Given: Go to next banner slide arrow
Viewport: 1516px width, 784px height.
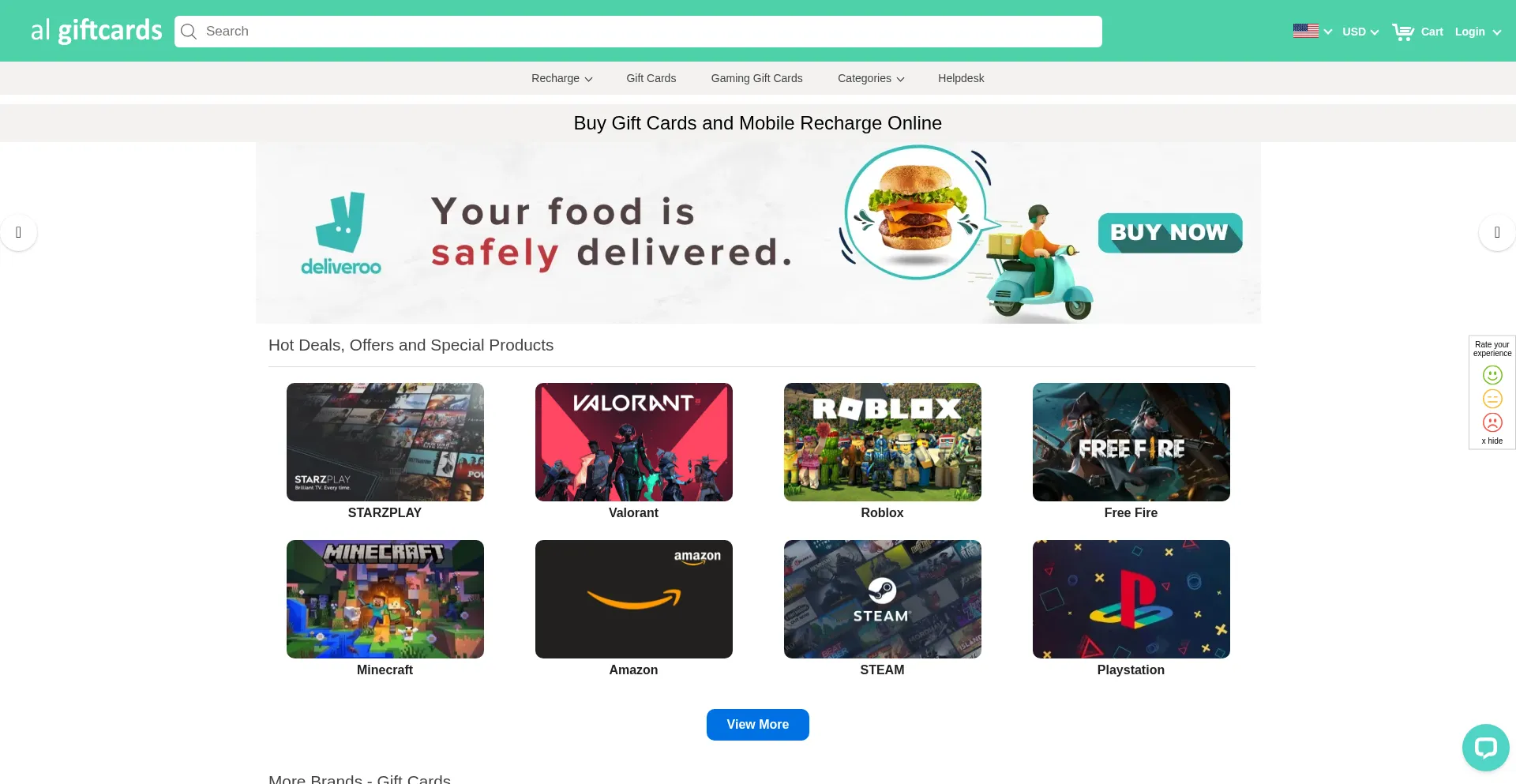Looking at the screenshot, I should point(1497,232).
